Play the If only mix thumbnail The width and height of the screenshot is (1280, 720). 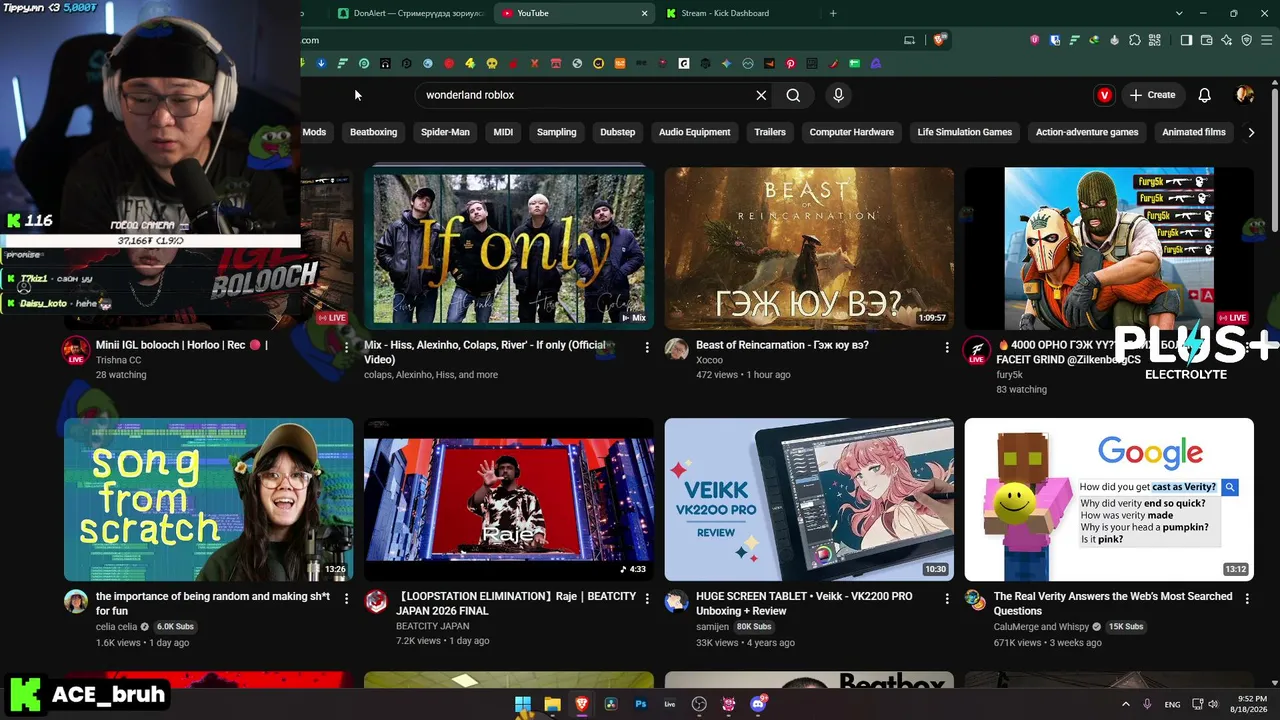click(509, 247)
